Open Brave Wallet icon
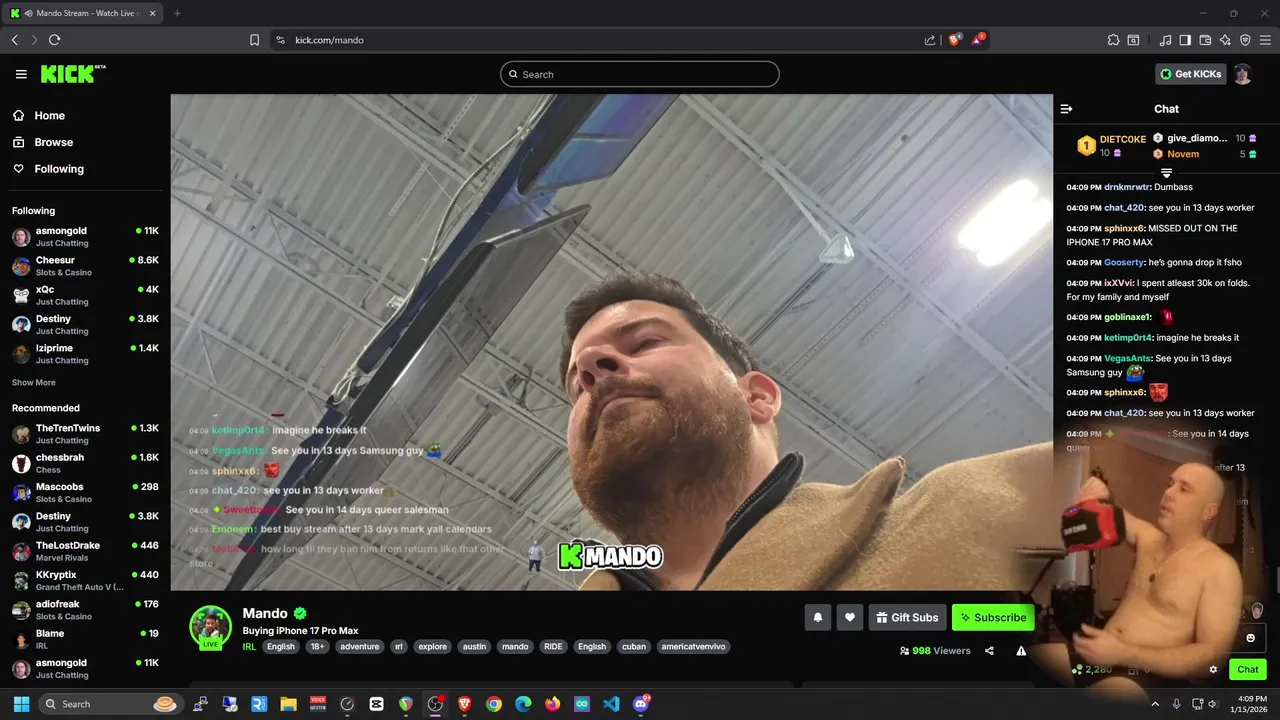The width and height of the screenshot is (1280, 720). [1205, 40]
